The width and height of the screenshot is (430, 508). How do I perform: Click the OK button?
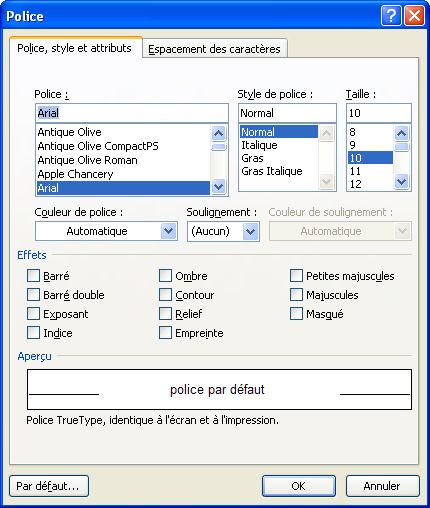pos(299,486)
